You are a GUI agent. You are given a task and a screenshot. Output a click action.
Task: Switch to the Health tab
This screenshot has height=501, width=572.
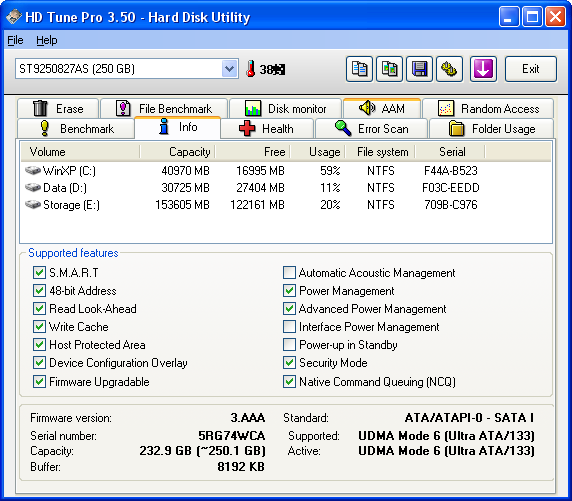click(267, 128)
